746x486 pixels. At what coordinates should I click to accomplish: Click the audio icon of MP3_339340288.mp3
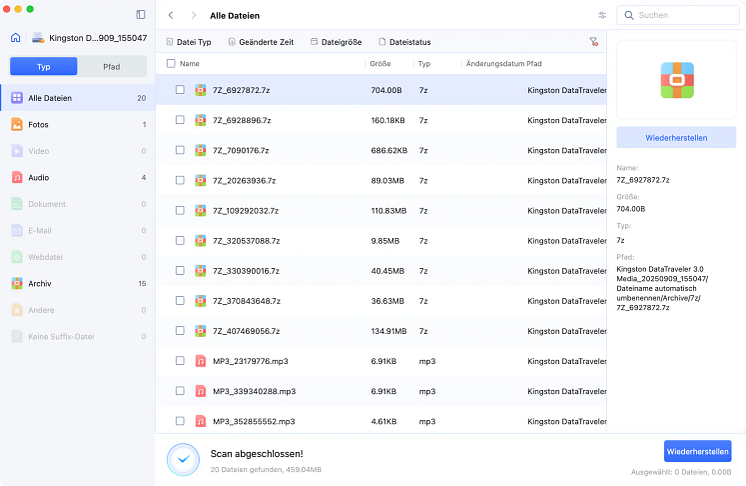(x=201, y=391)
